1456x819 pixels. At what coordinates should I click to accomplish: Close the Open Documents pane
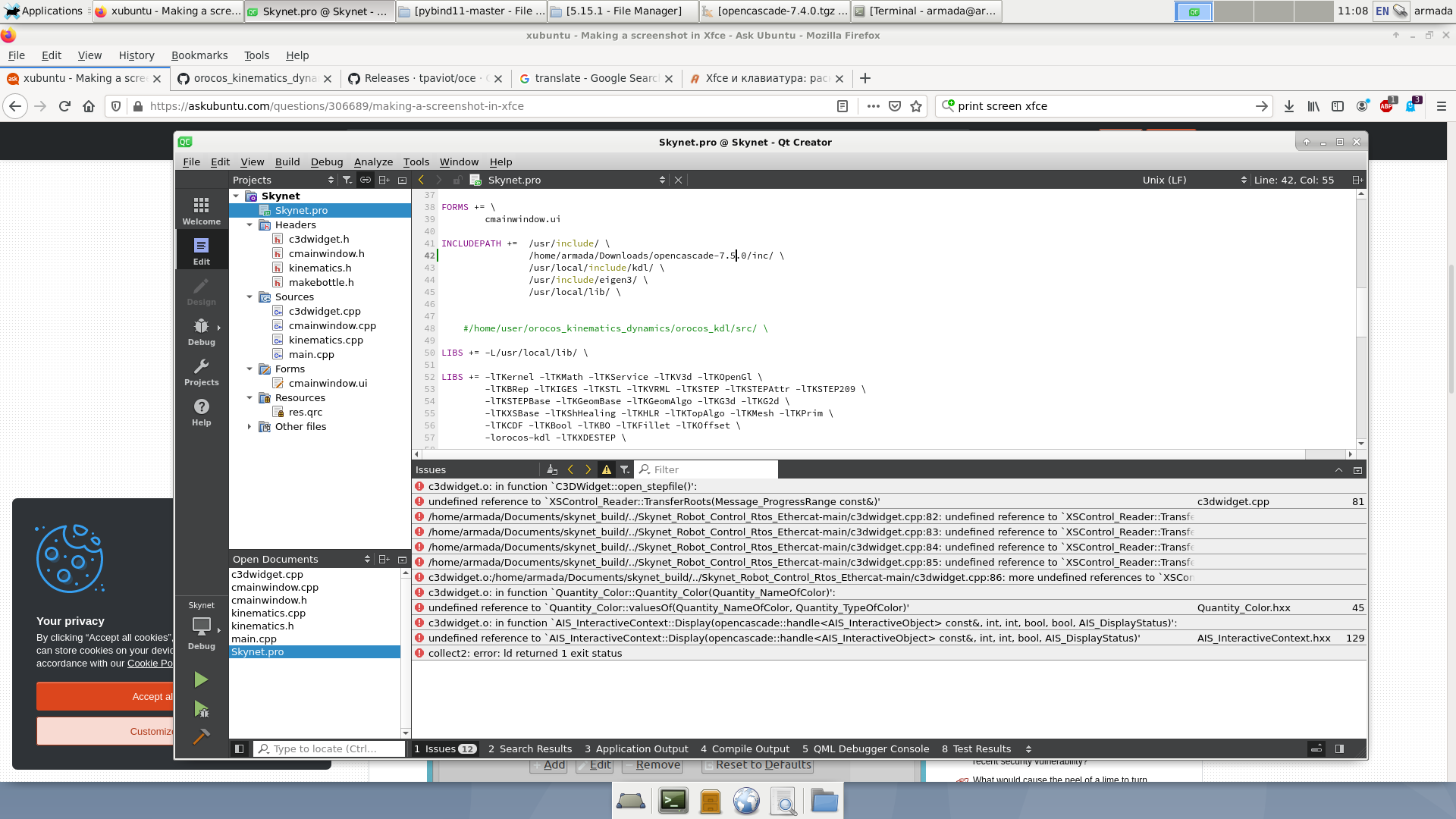pos(402,559)
